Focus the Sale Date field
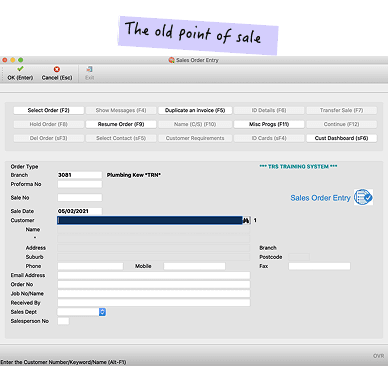Image resolution: width=388 pixels, height=366 pixels. coord(80,211)
